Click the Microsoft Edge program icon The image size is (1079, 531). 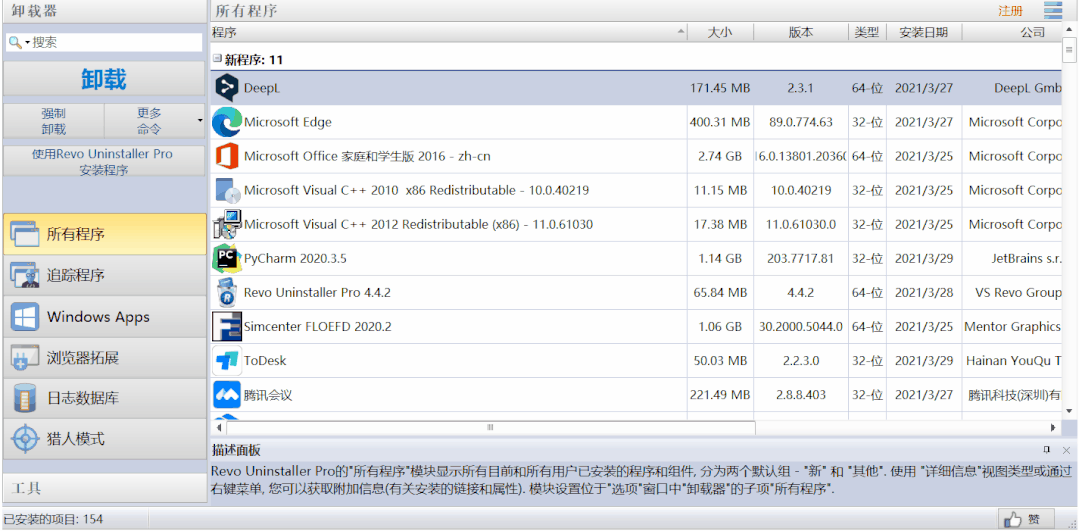pyautogui.click(x=226, y=122)
